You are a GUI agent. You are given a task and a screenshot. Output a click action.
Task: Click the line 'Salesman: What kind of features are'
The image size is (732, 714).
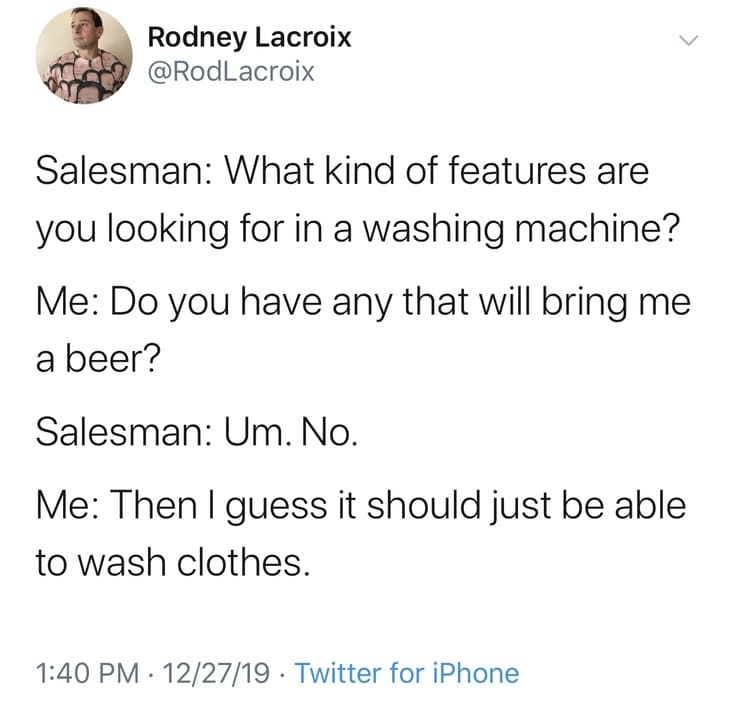pyautogui.click(x=342, y=169)
